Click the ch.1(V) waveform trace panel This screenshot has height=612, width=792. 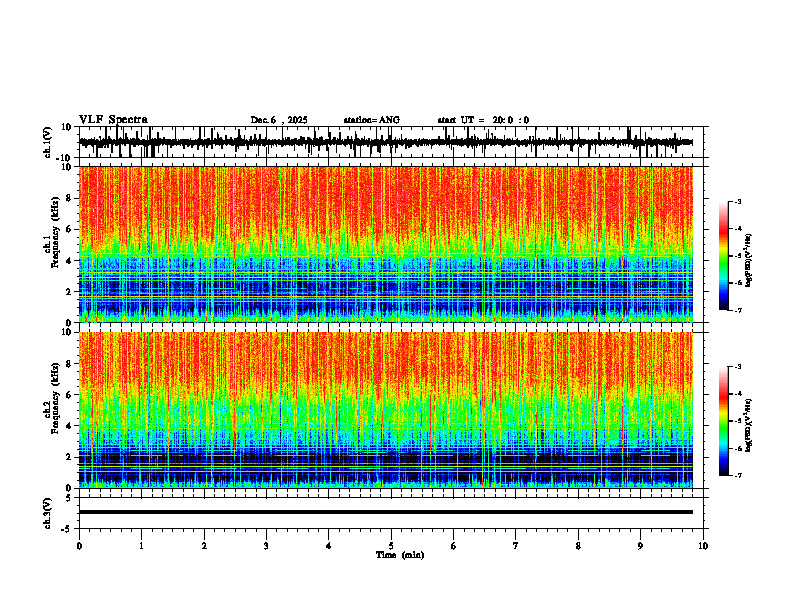click(x=393, y=142)
